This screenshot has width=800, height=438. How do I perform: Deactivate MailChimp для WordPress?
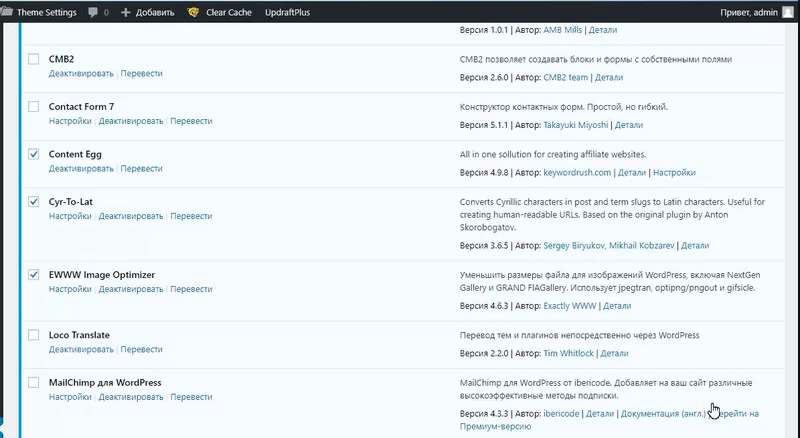(131, 397)
